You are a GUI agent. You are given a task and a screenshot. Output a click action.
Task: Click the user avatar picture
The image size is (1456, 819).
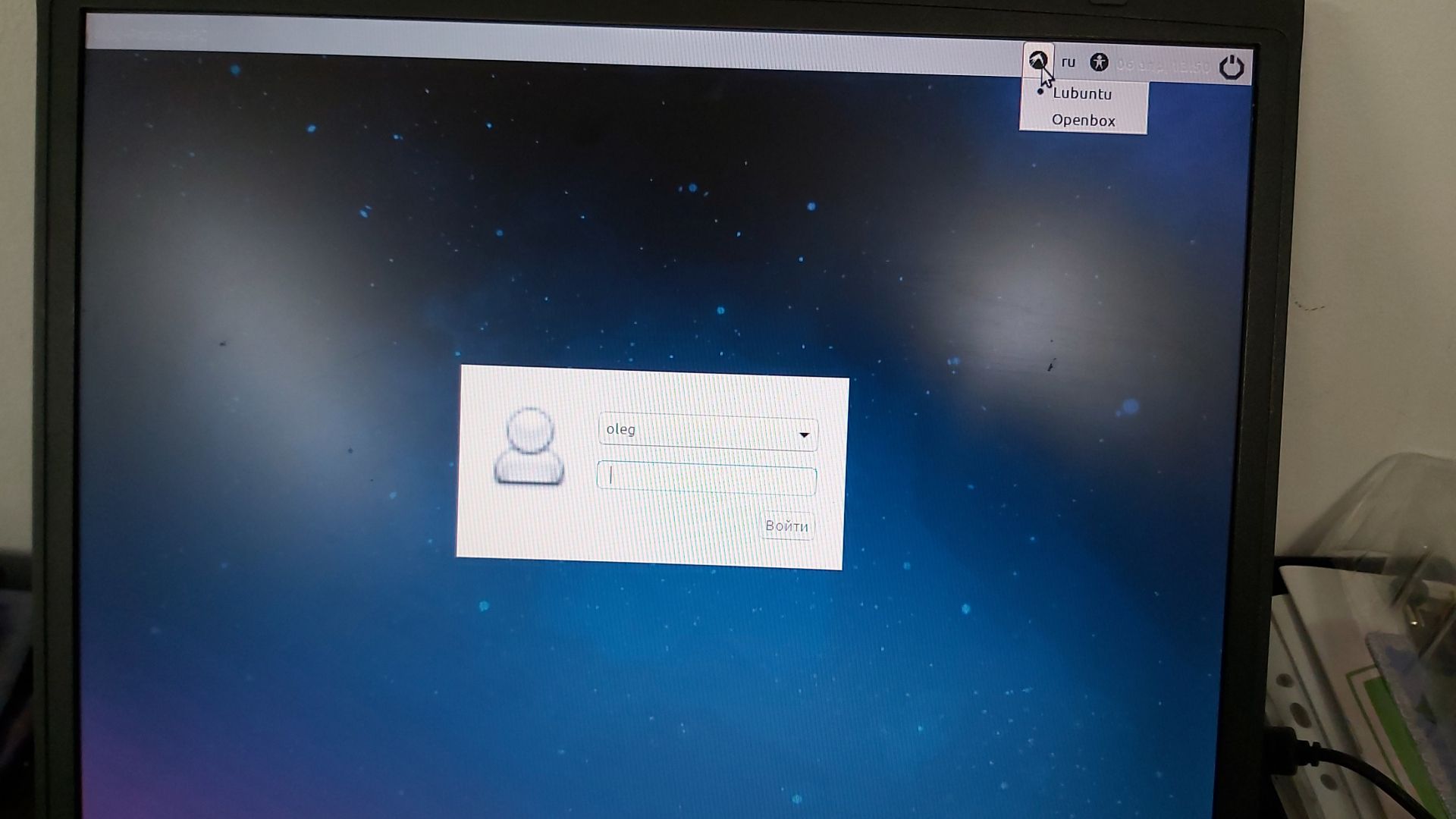[529, 446]
